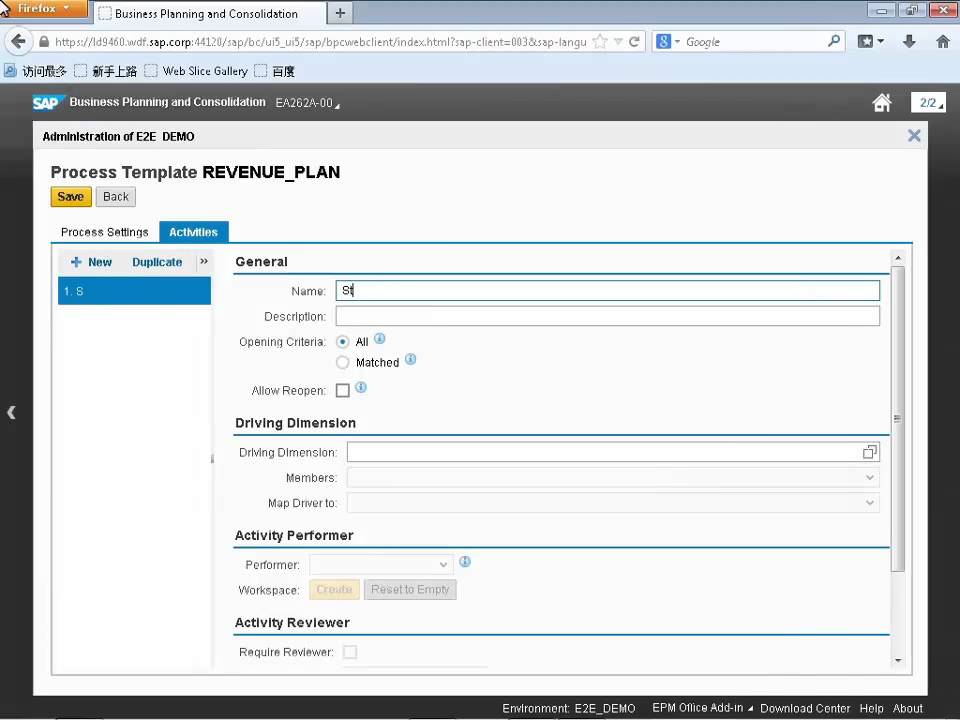Save the process template

tap(71, 197)
